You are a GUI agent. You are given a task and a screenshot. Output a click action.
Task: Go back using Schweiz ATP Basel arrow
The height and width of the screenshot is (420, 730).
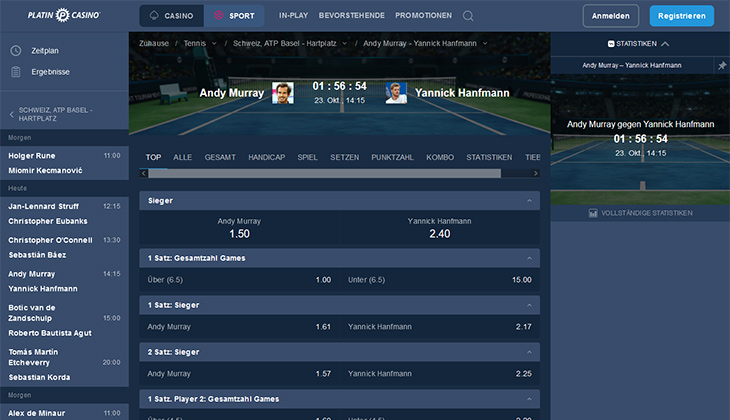(x=12, y=114)
